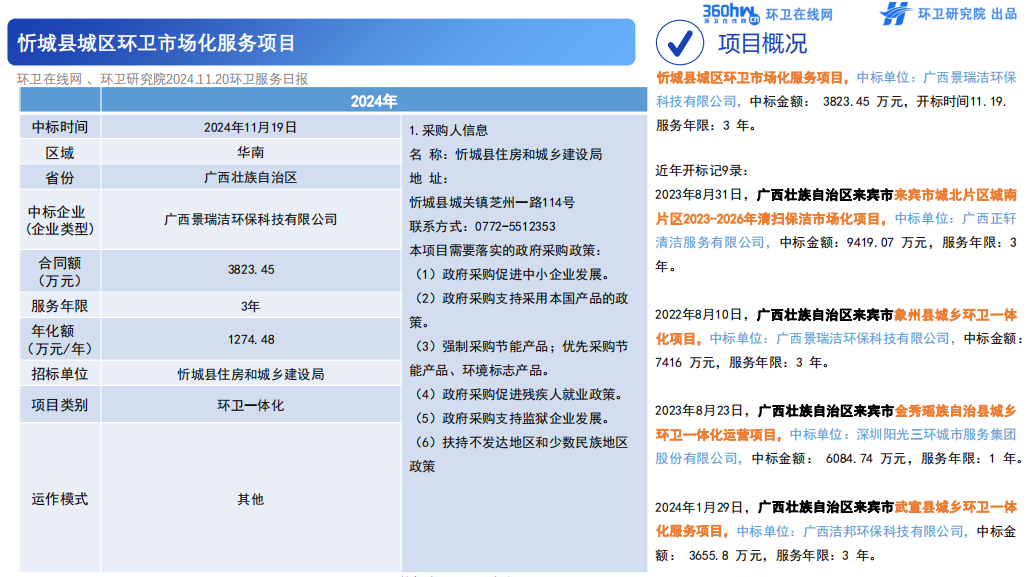1031x577 pixels.
Task: Click the 华南 value cell
Action: coord(251,152)
